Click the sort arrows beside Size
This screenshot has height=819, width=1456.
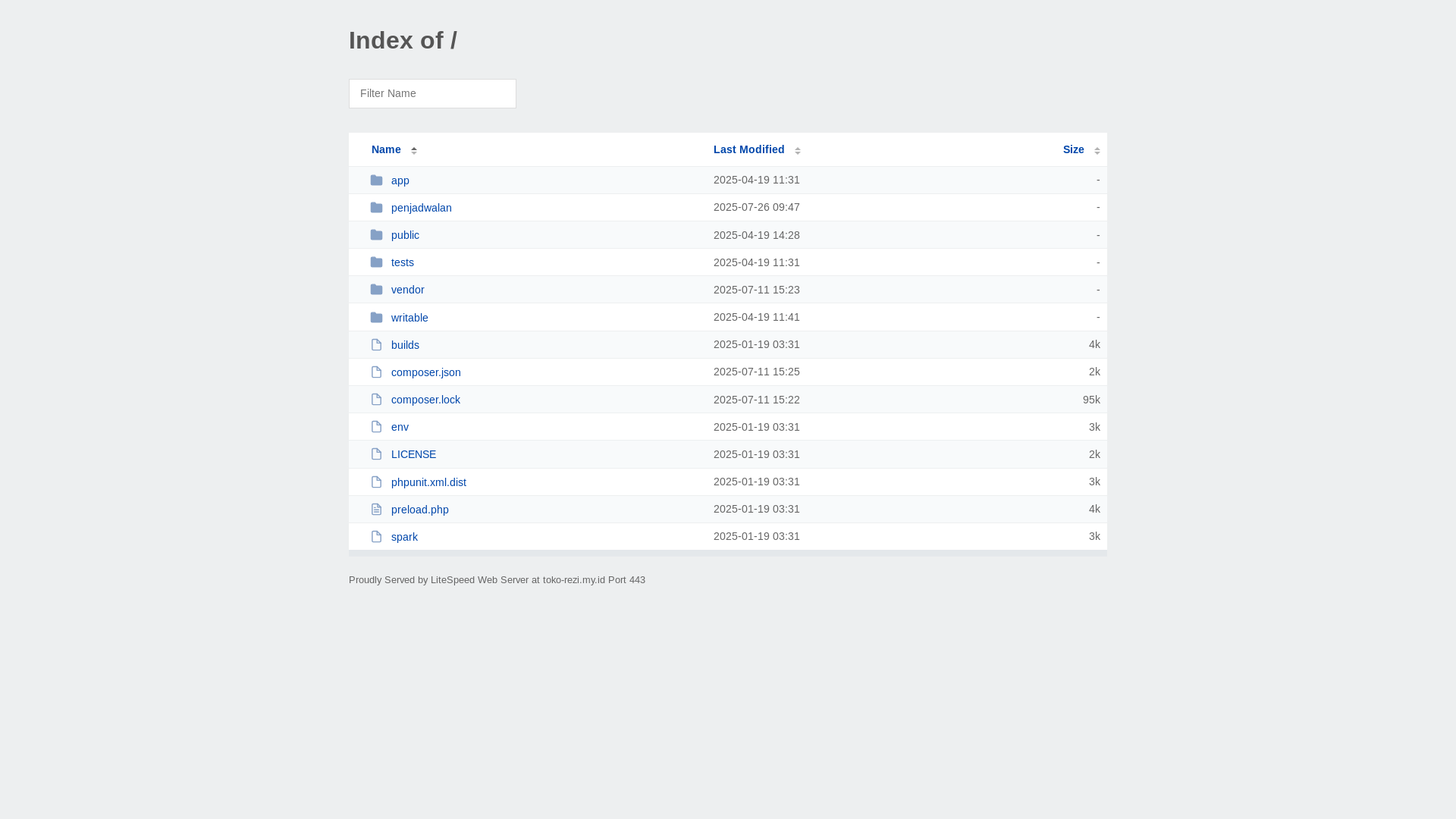[1097, 150]
